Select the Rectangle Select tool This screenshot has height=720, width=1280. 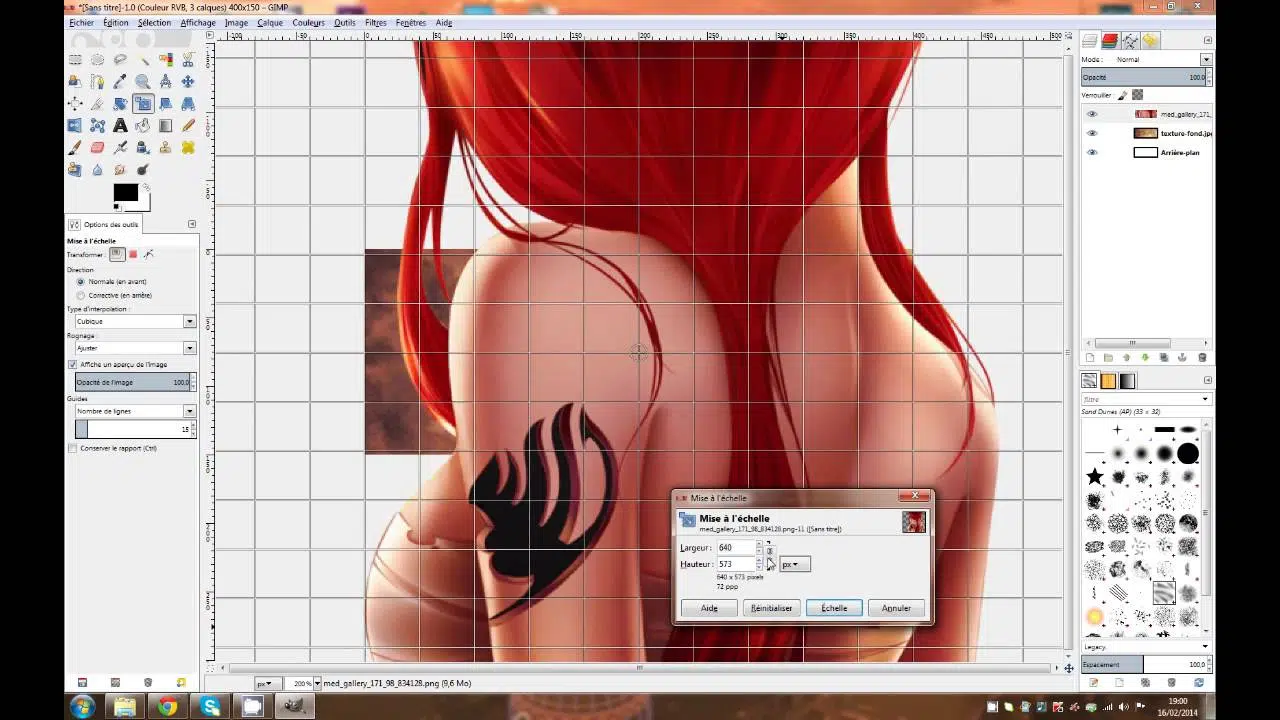[x=75, y=59]
